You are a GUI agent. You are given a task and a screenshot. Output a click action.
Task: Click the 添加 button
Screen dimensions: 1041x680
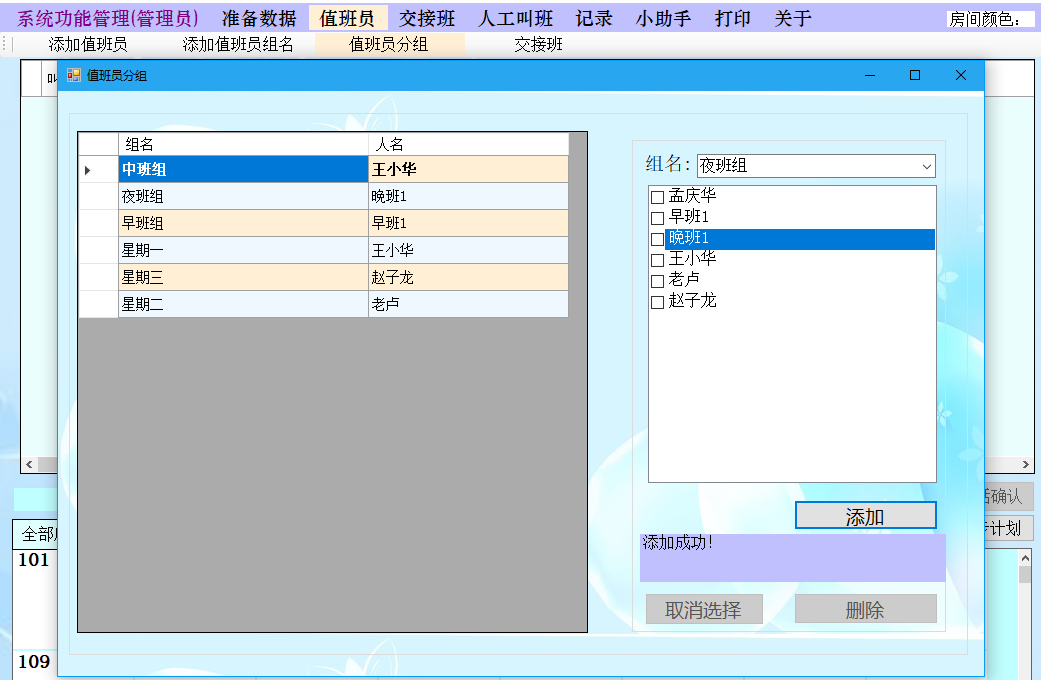click(x=866, y=516)
